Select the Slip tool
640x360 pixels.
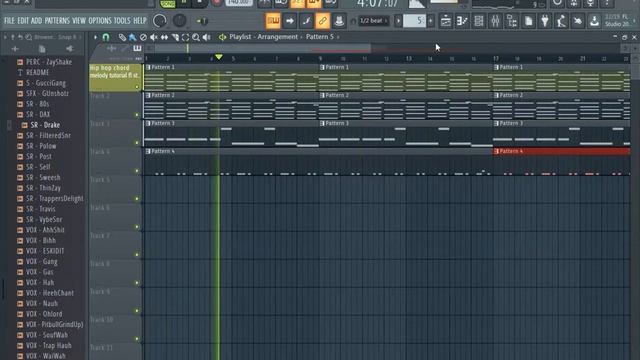point(164,38)
